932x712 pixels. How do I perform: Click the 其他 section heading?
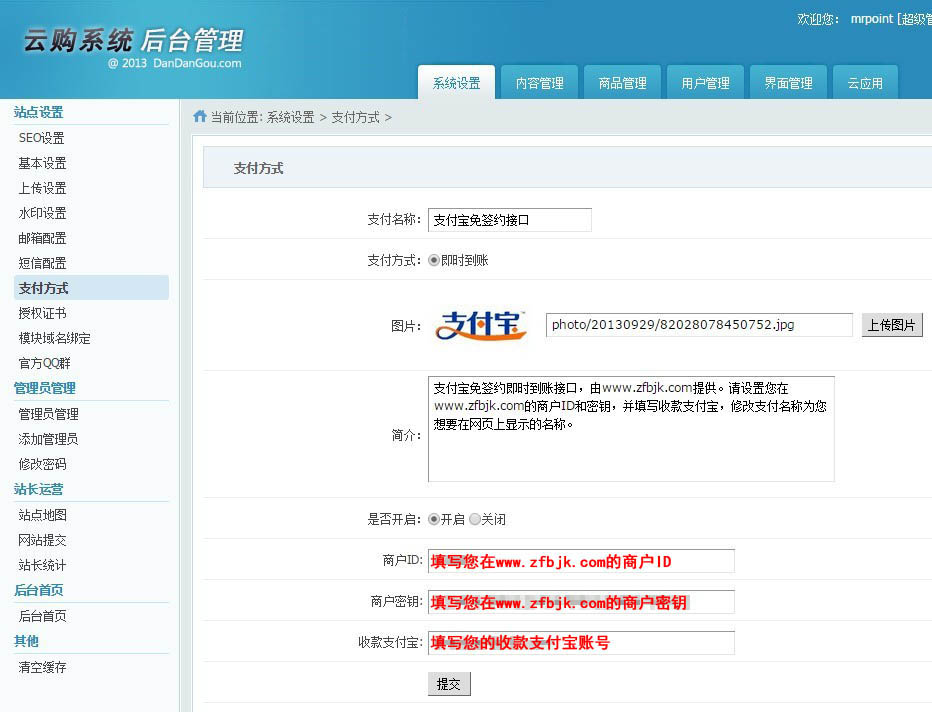click(x=26, y=641)
